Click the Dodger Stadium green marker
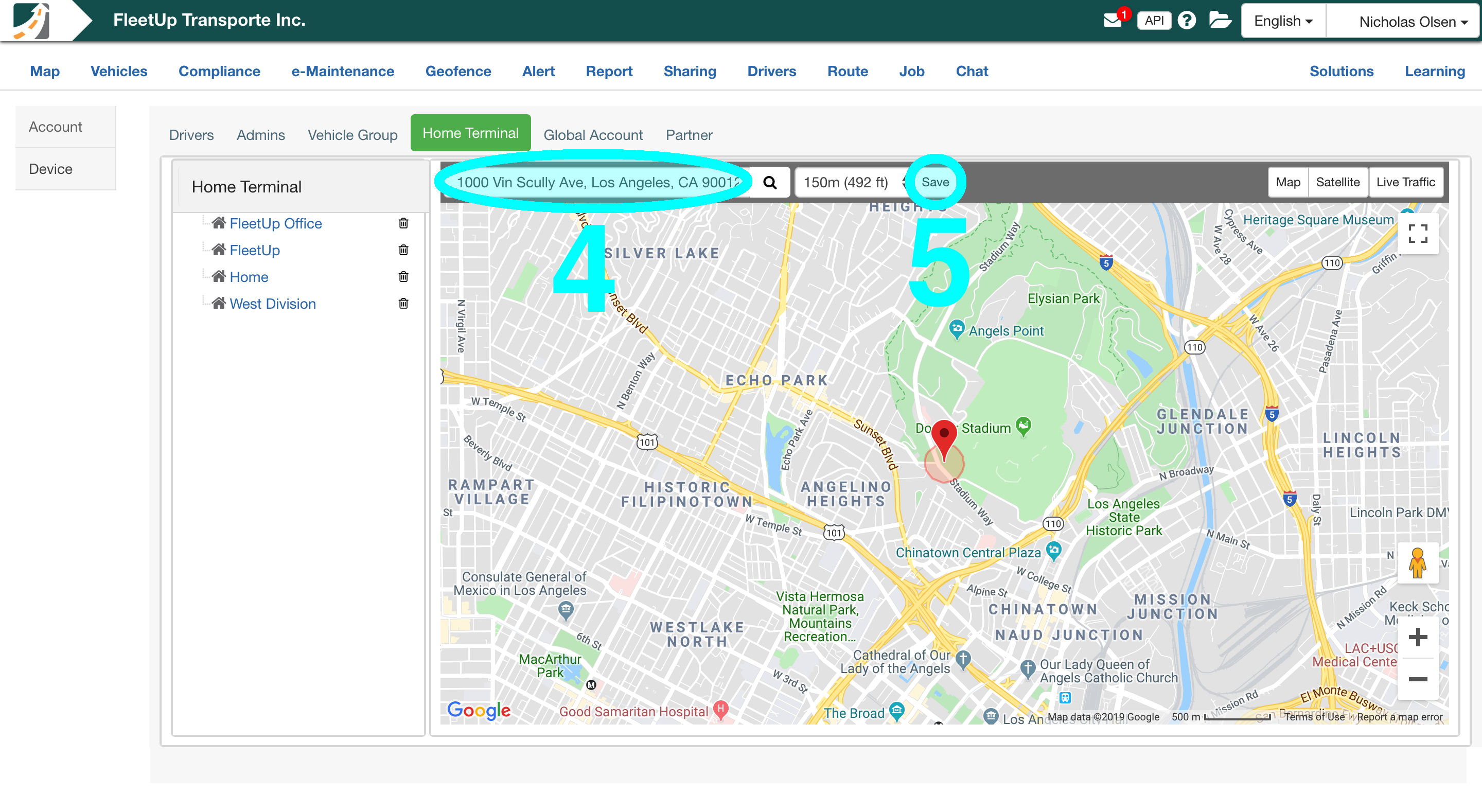The height and width of the screenshot is (812, 1482). point(1024,427)
